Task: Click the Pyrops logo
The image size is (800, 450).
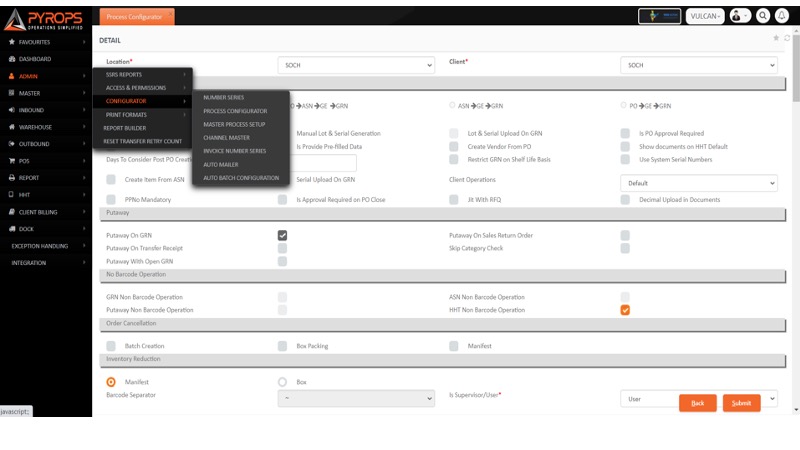Action: click(43, 19)
